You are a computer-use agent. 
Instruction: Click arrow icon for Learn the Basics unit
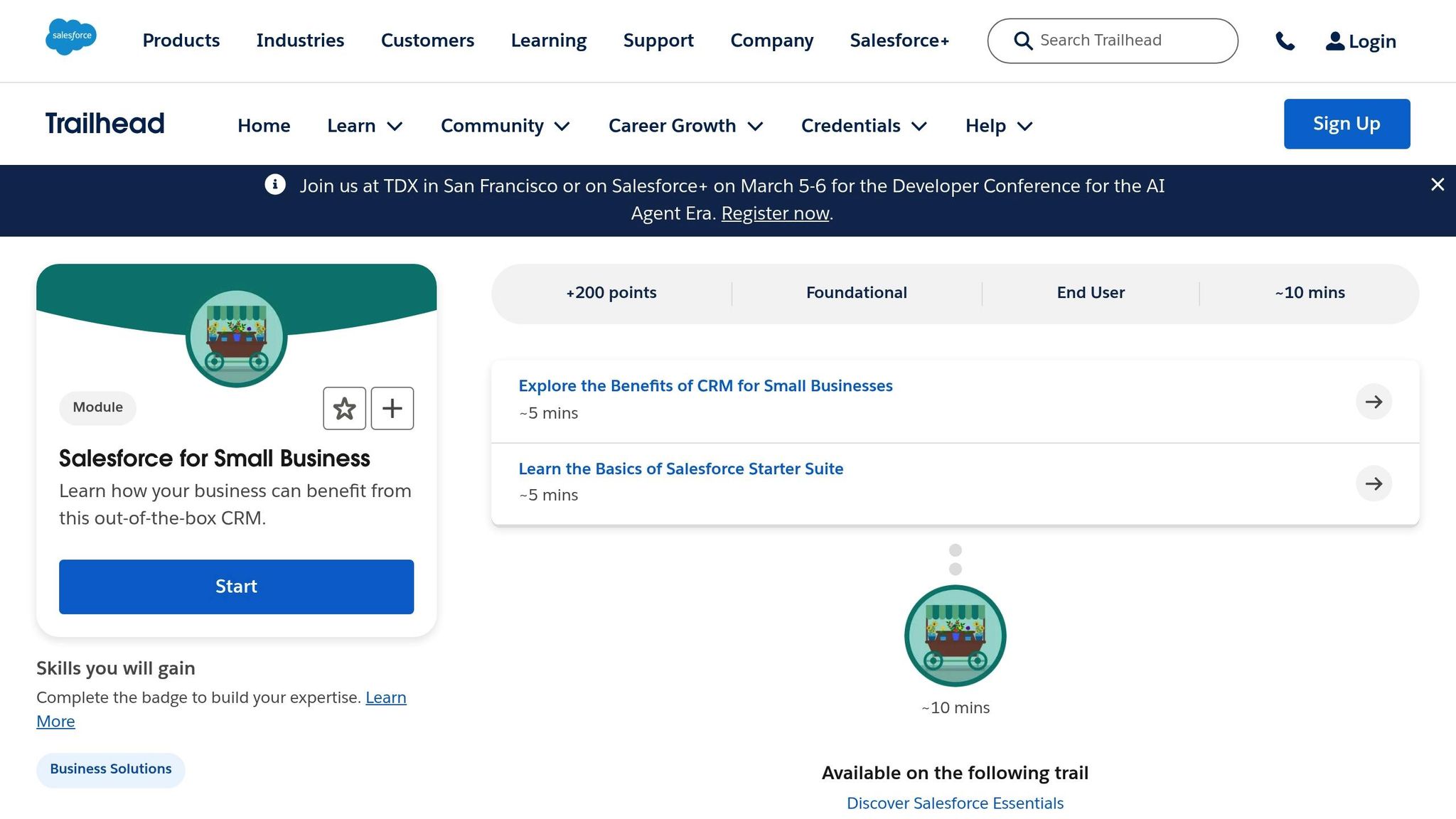pos(1374,483)
